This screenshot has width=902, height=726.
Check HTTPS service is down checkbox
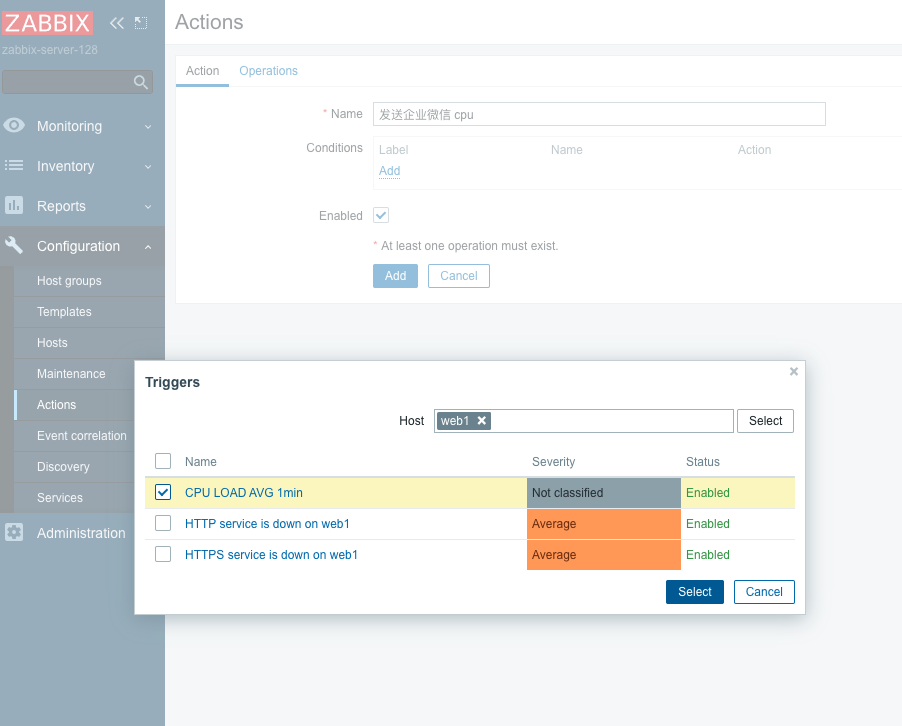pyautogui.click(x=163, y=555)
